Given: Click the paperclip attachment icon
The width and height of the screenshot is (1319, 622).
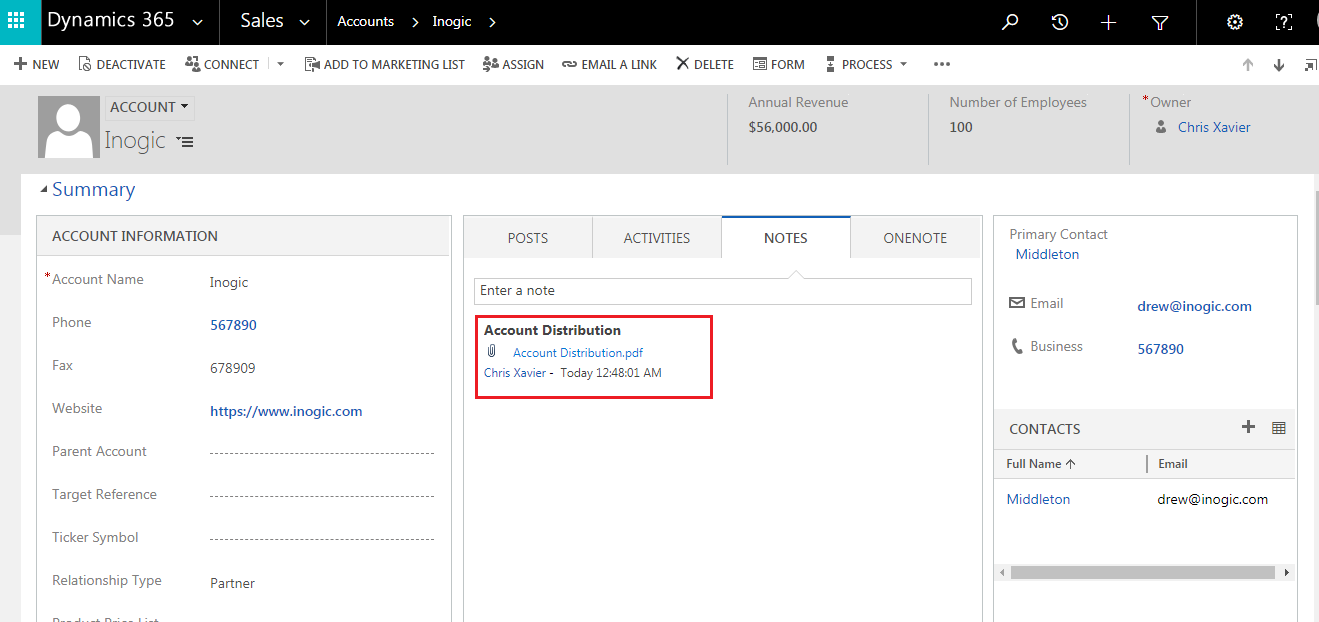Looking at the screenshot, I should pos(492,351).
